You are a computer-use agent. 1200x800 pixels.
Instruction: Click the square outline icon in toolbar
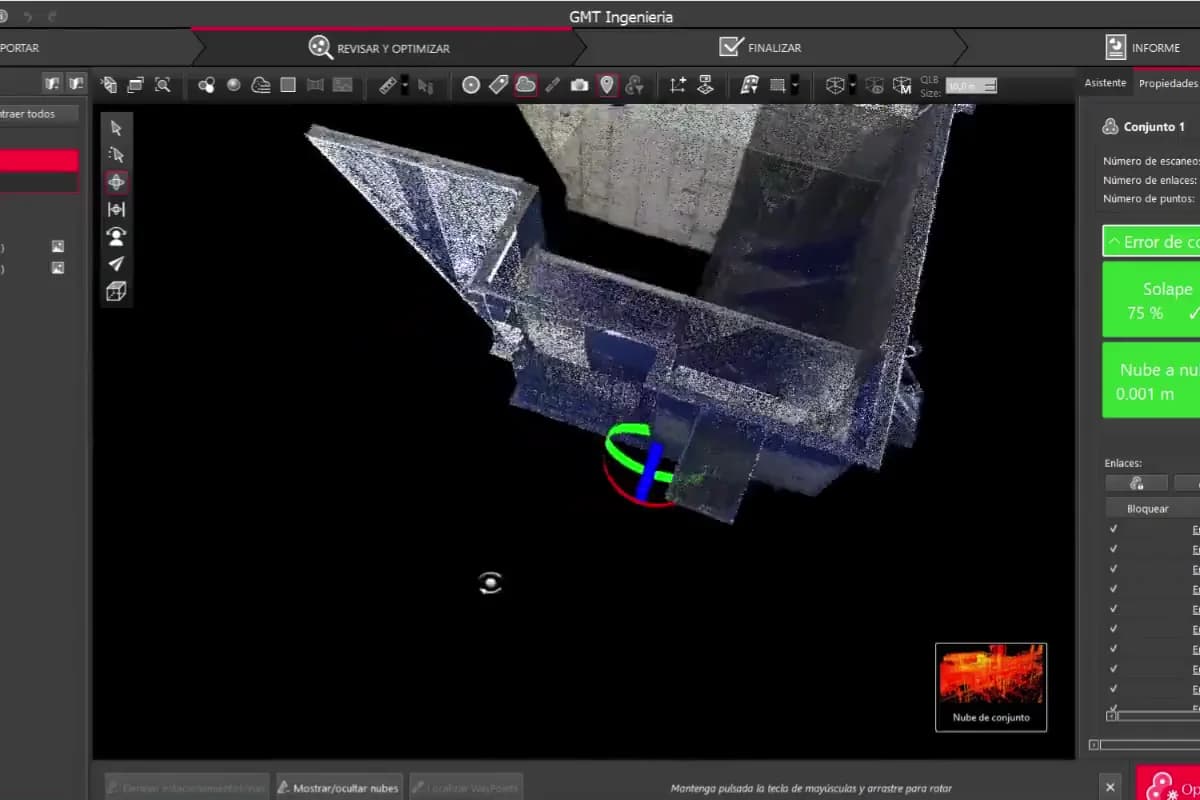pos(288,85)
